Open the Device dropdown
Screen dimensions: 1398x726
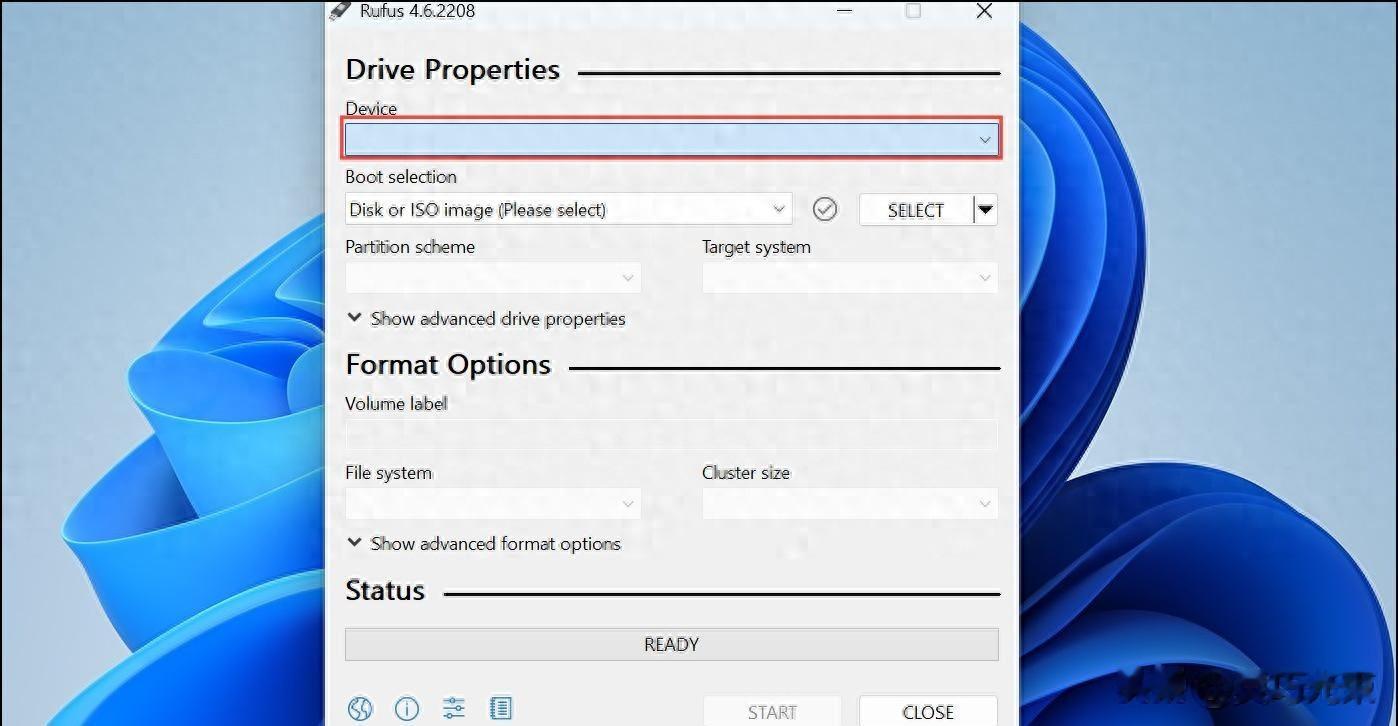[671, 139]
